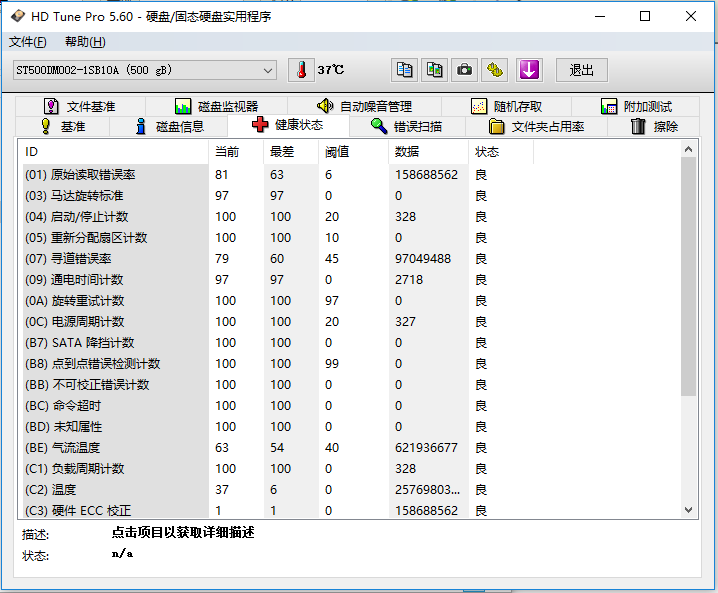The width and height of the screenshot is (718, 593).
Task: Click the copy screenshot to clipboard icon
Action: point(434,70)
